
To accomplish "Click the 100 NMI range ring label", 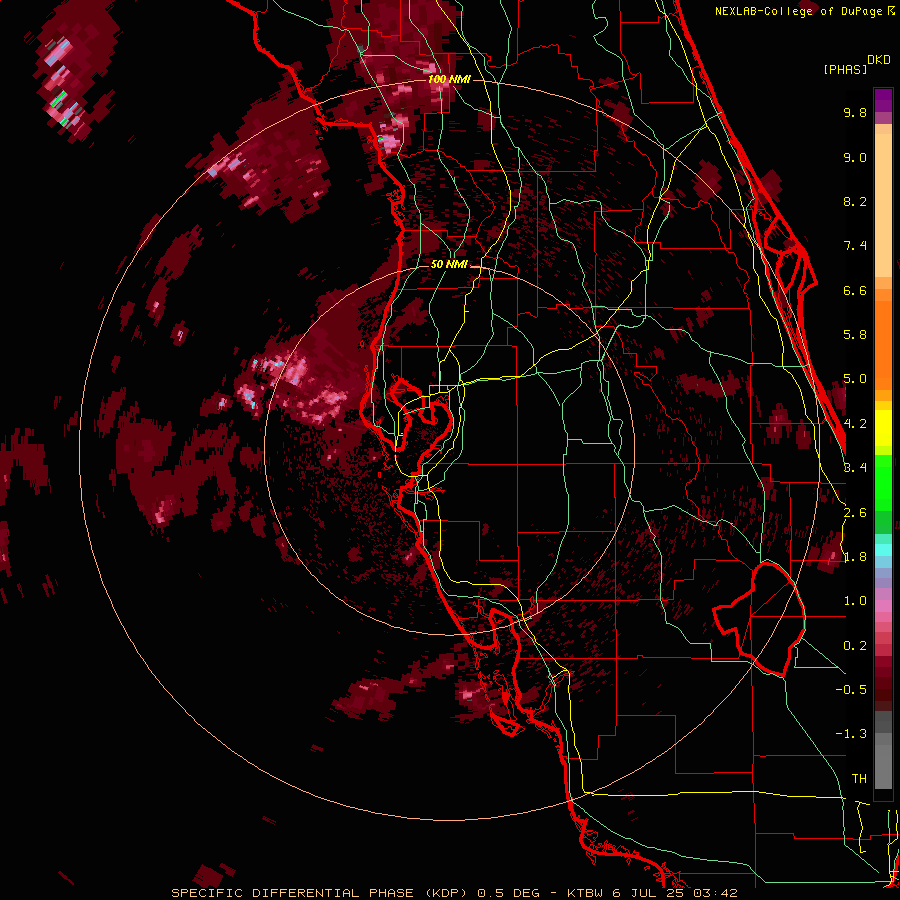I will click(x=449, y=79).
